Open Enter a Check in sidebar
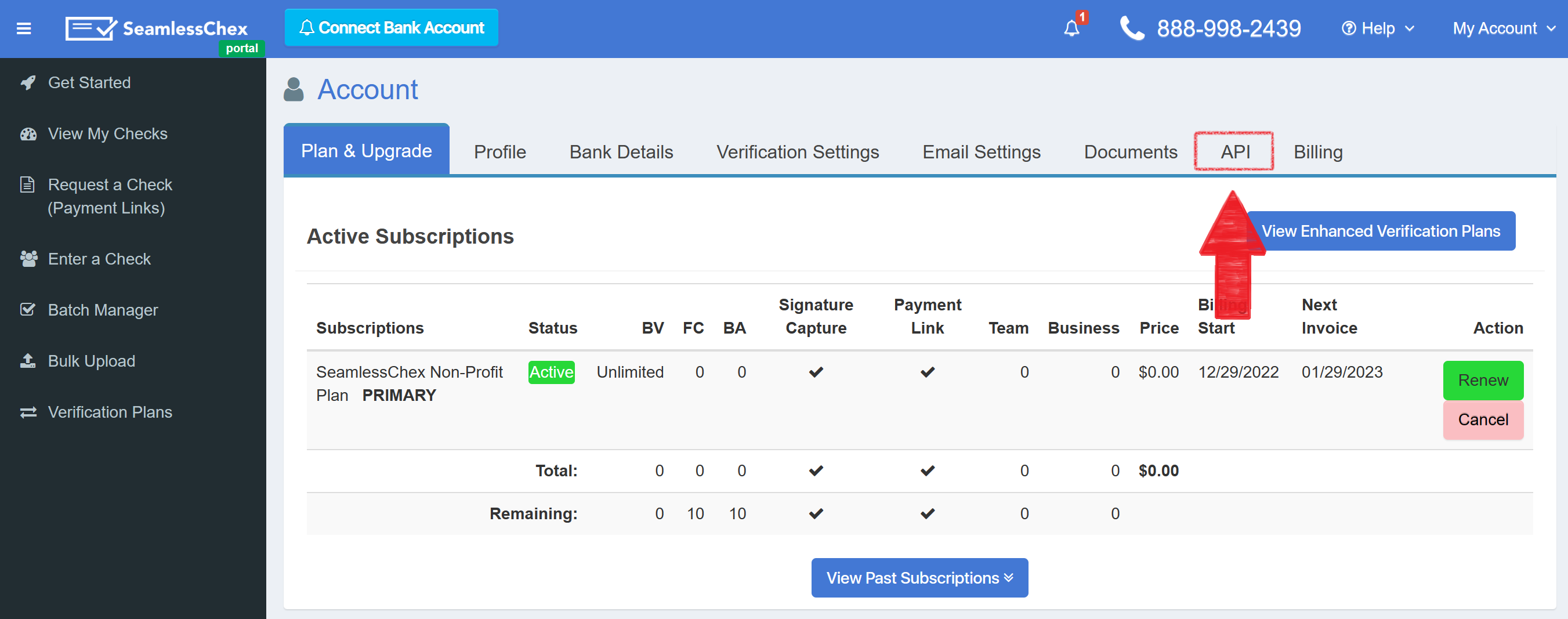Image resolution: width=1568 pixels, height=619 pixels. [99, 259]
